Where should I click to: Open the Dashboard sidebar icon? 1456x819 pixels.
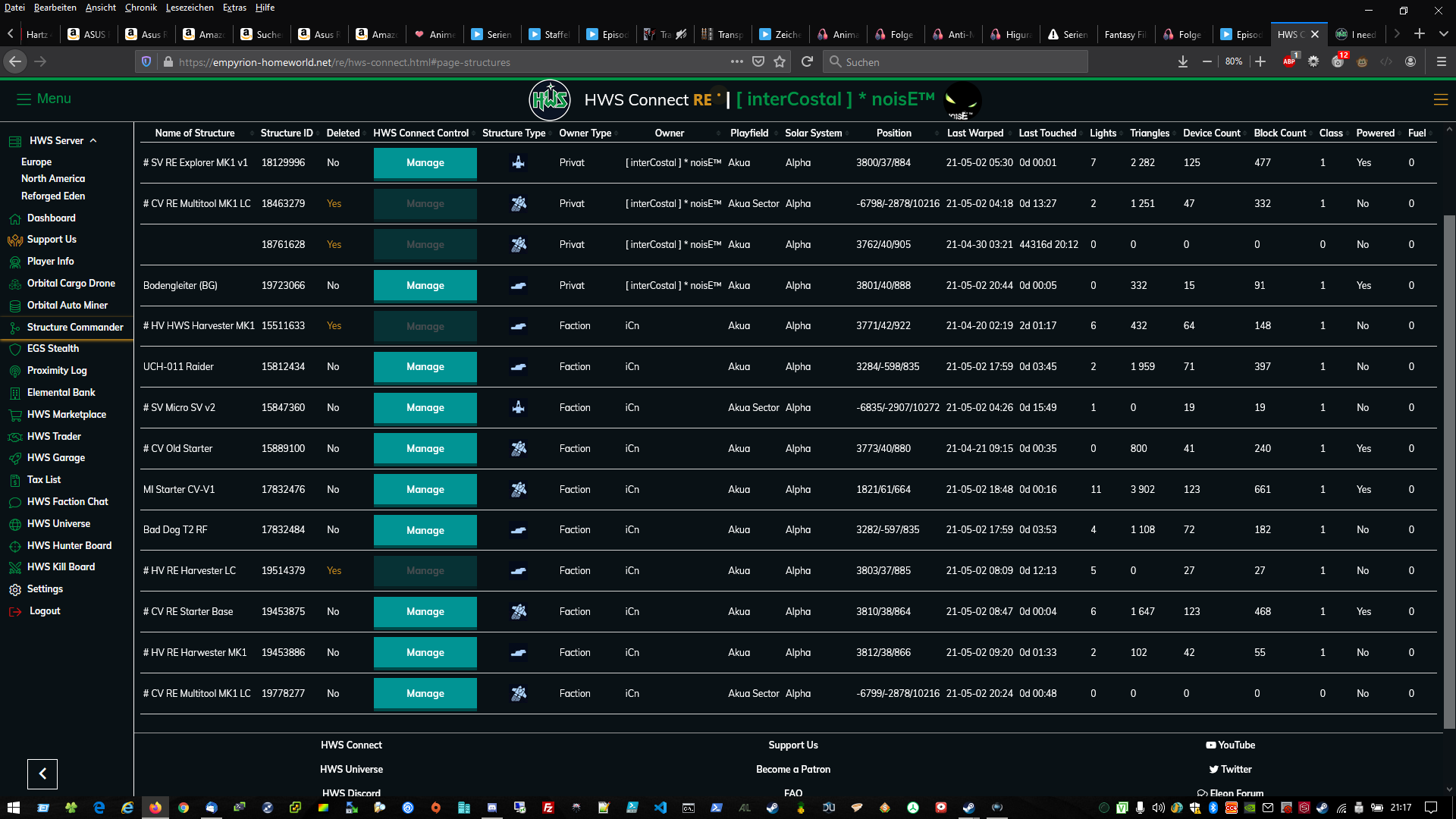pyautogui.click(x=14, y=218)
